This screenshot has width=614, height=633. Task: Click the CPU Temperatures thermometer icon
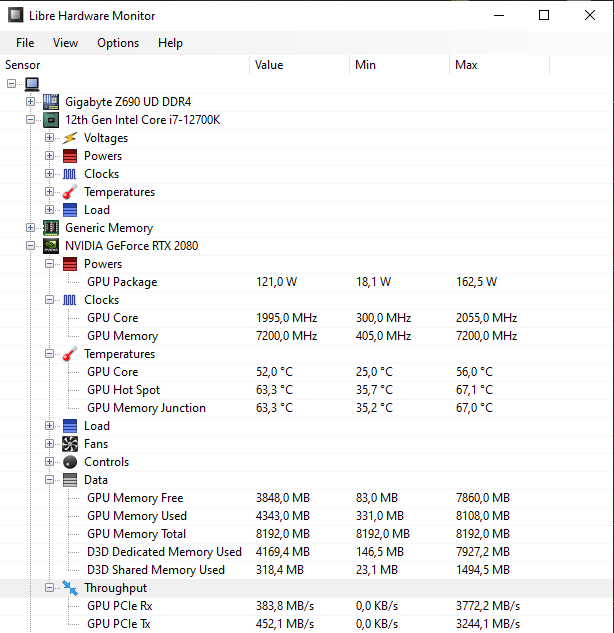69,192
